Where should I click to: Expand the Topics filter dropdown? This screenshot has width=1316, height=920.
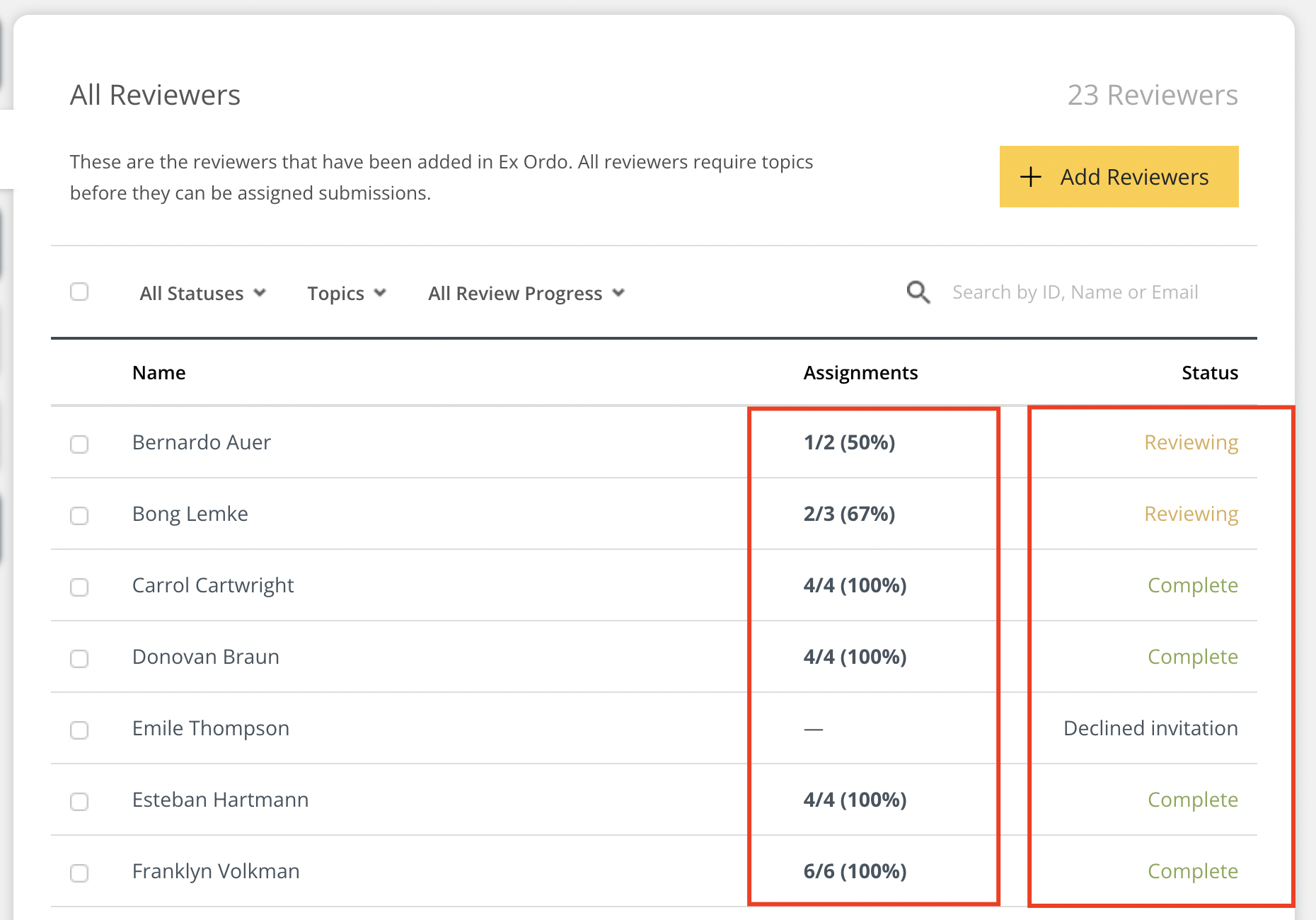(347, 293)
